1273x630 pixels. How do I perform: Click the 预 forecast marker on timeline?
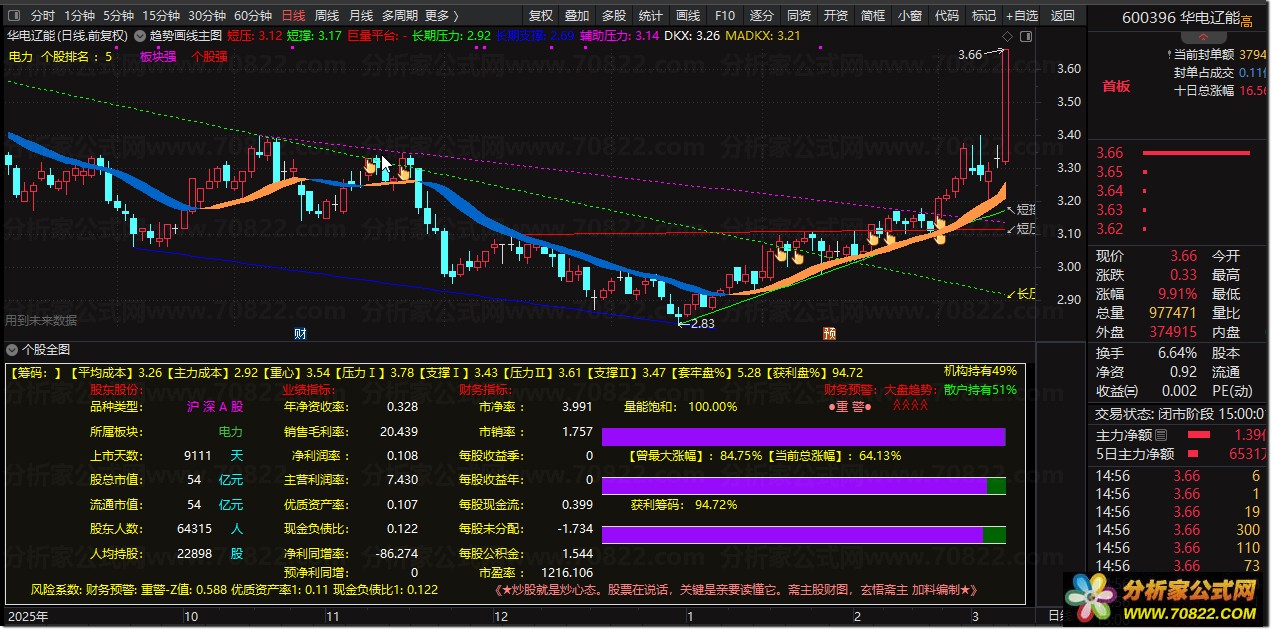click(x=829, y=332)
